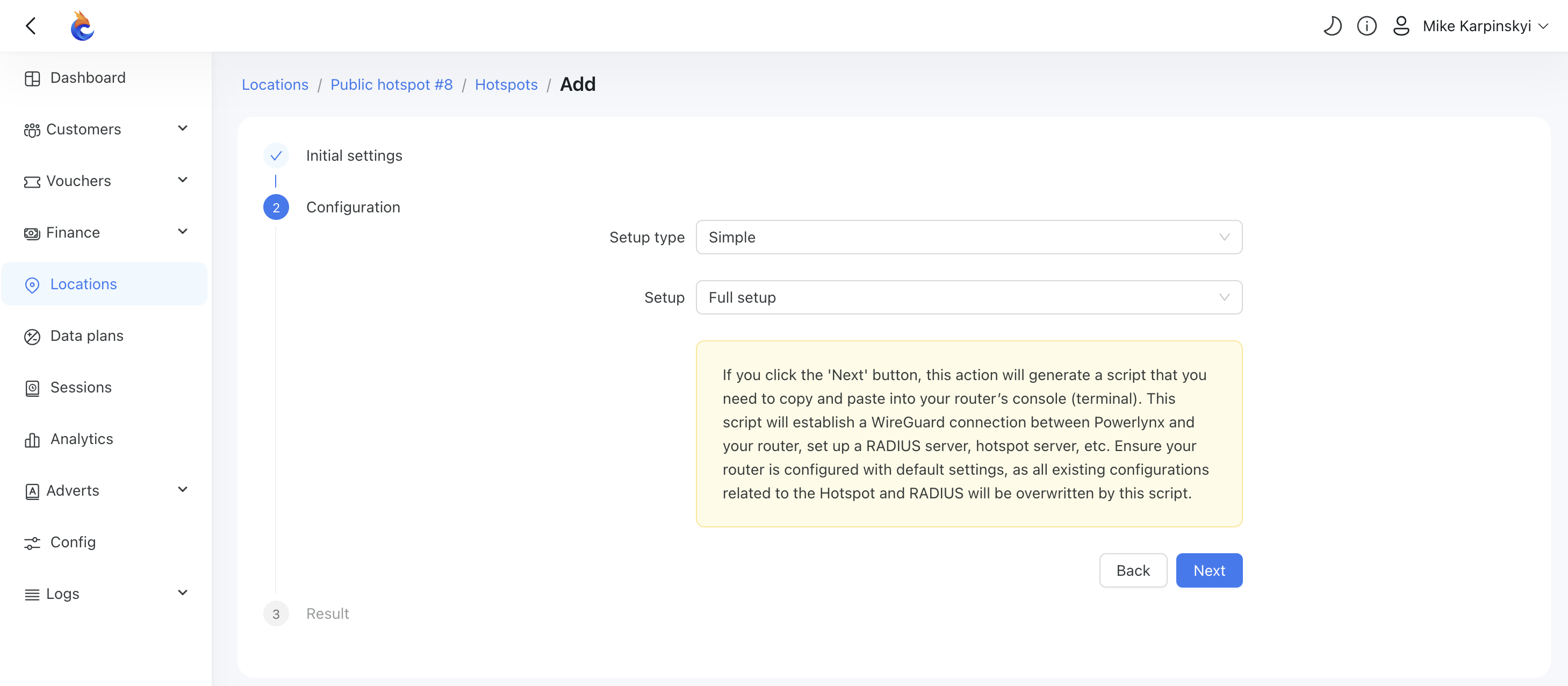This screenshot has width=1568, height=686.
Task: Open the Setup type dropdown
Action: coord(968,237)
